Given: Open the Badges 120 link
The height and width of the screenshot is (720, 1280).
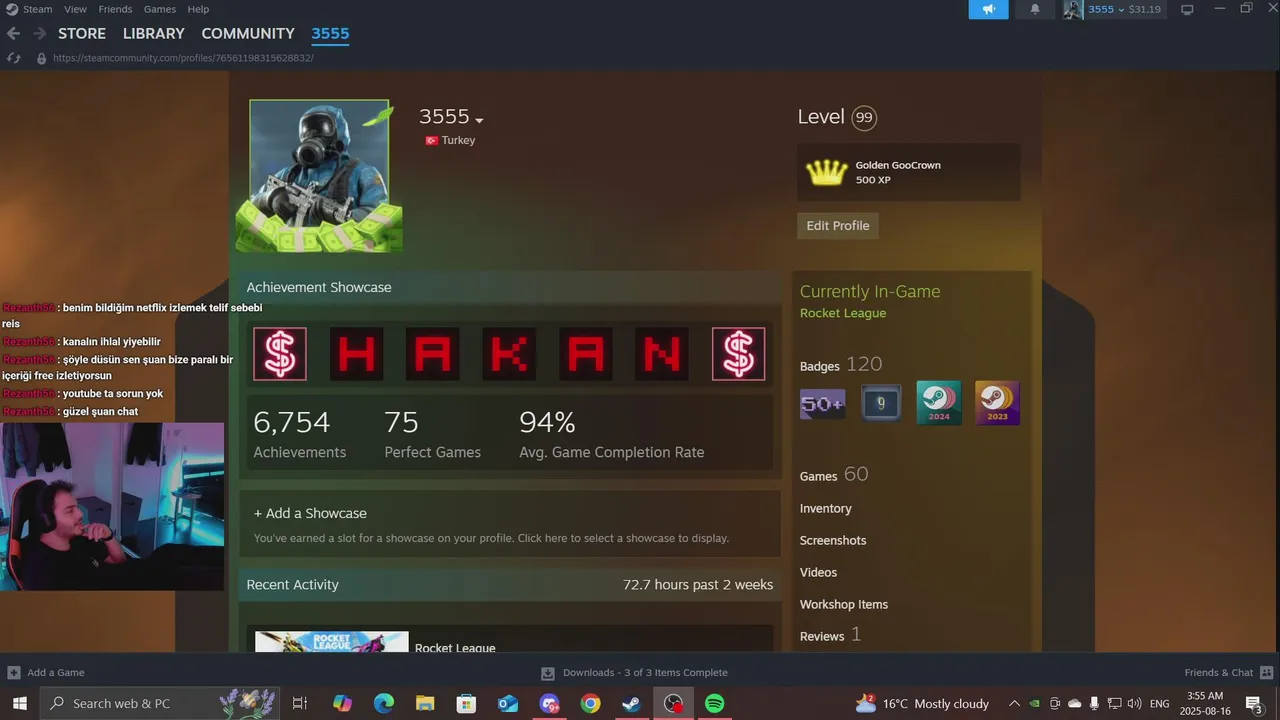Looking at the screenshot, I should pyautogui.click(x=841, y=365).
